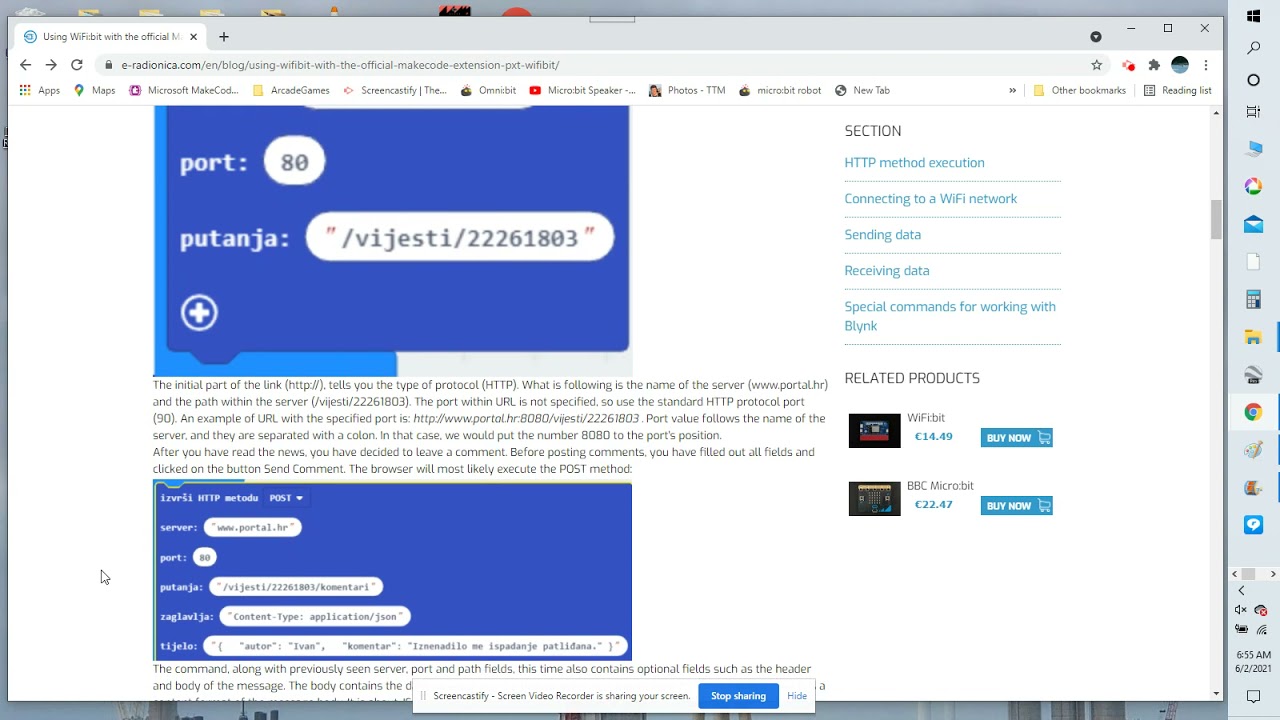Open the Photos - TTM bookmark
Screen dimensions: 1280x720
click(x=687, y=90)
